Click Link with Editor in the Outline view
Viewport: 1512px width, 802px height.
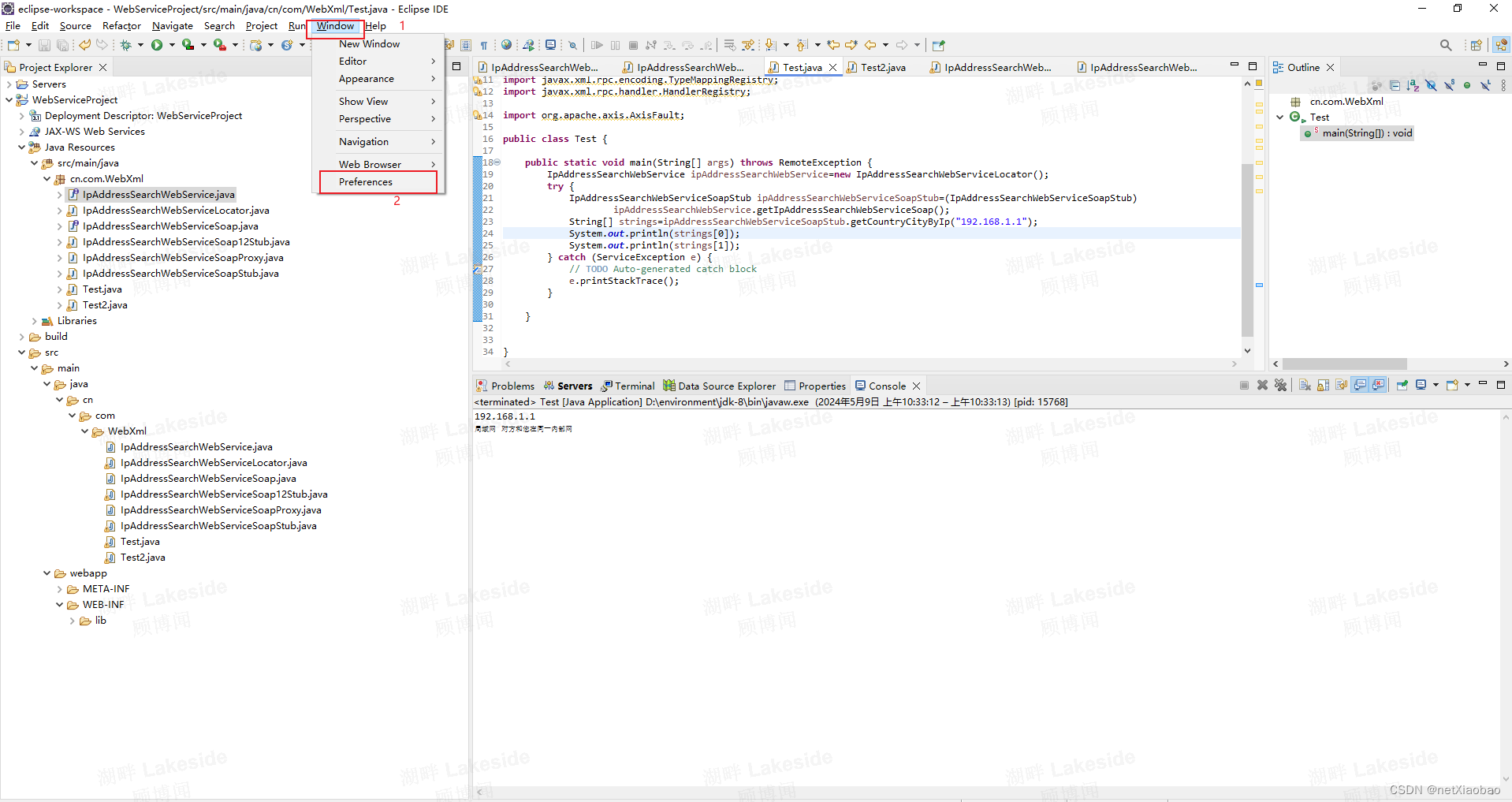tap(1376, 85)
